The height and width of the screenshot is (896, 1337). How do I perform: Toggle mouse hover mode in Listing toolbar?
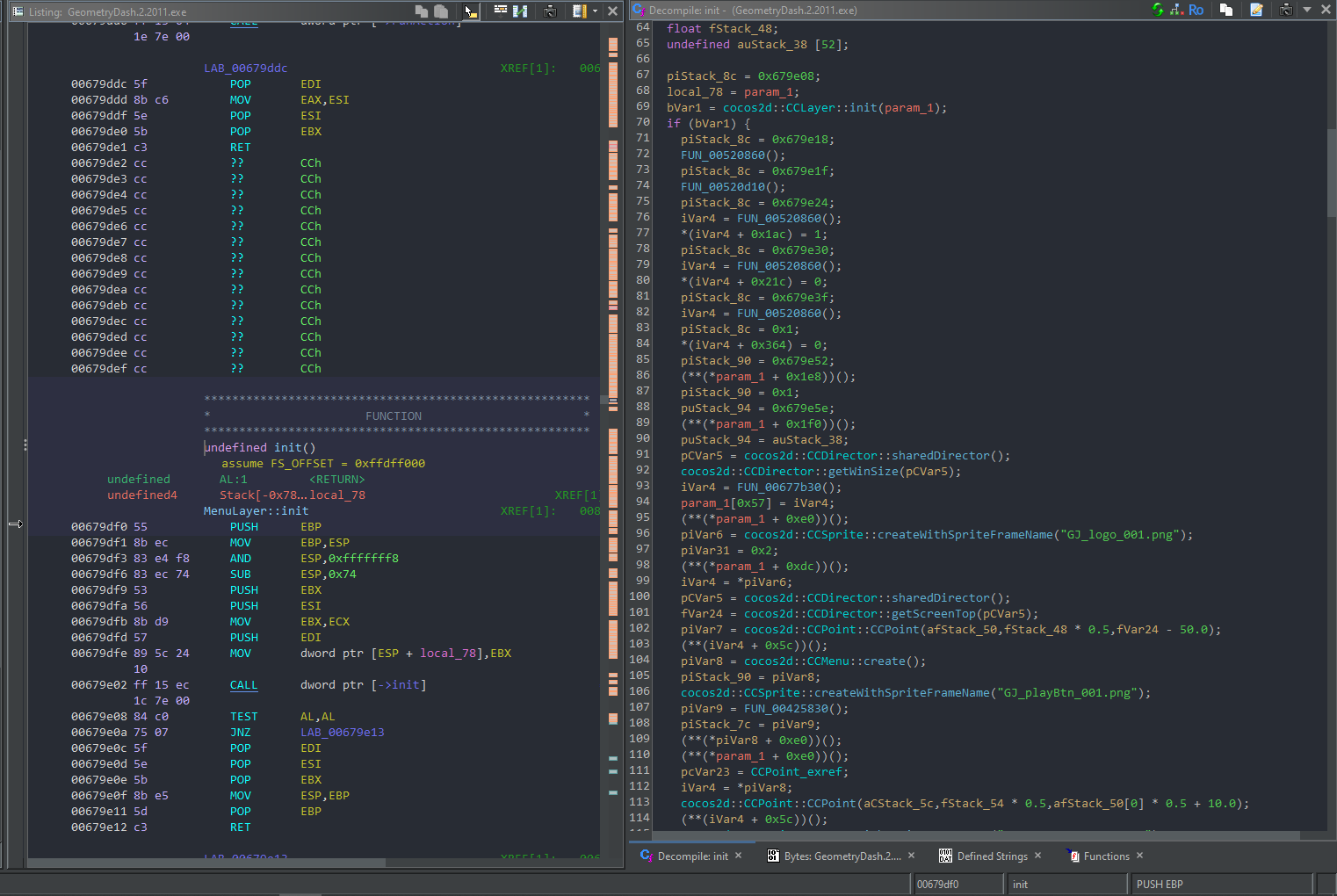pos(471,11)
